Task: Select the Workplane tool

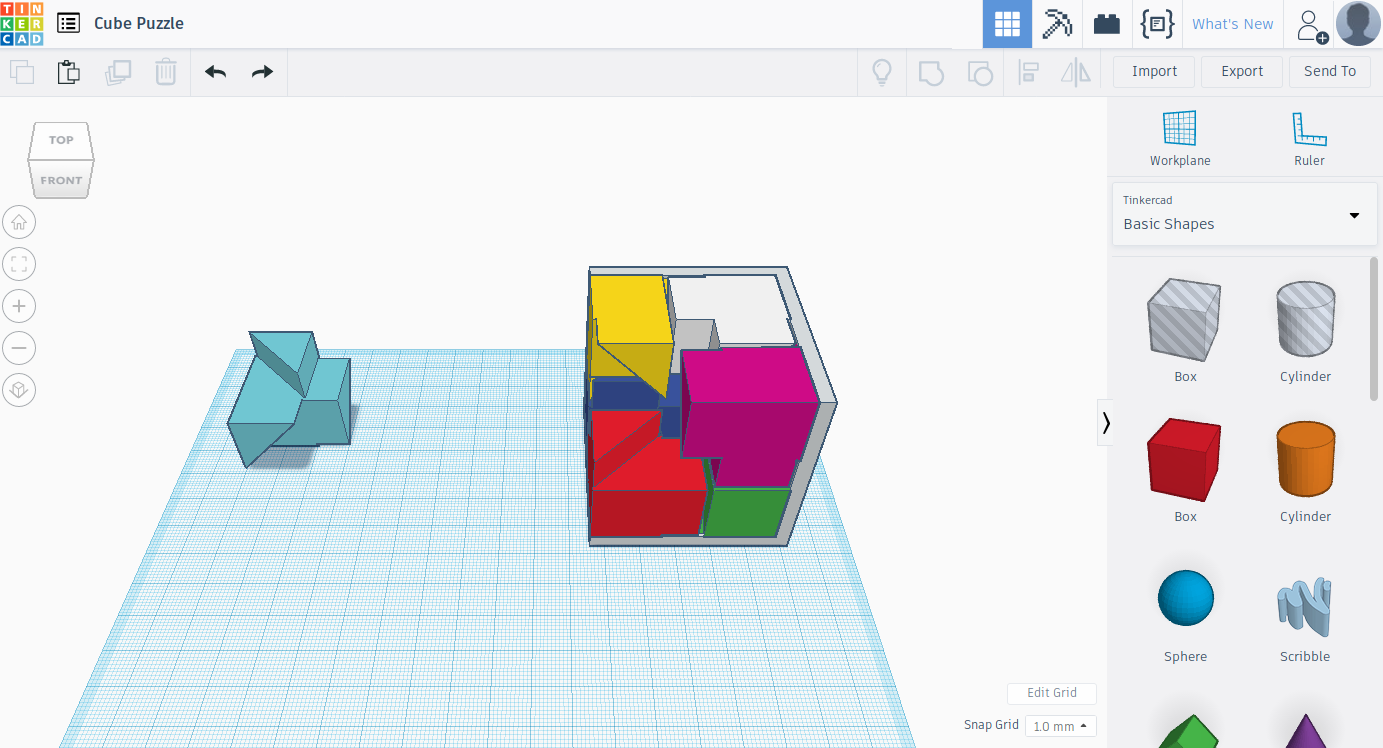Action: point(1180,138)
